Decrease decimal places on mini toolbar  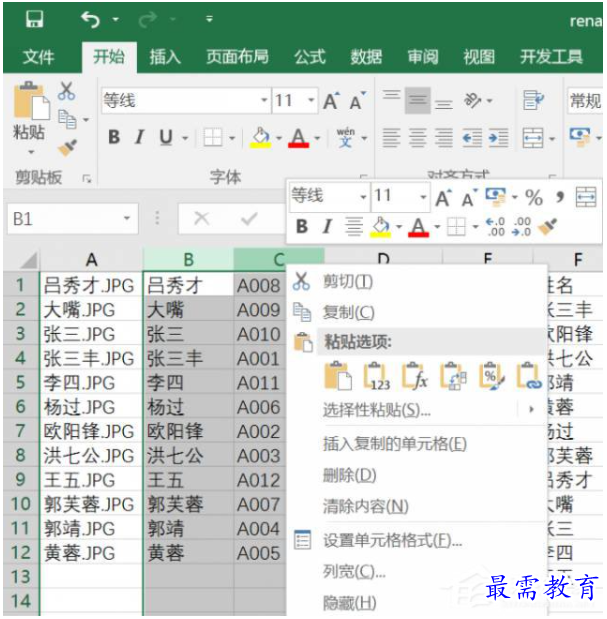(522, 227)
